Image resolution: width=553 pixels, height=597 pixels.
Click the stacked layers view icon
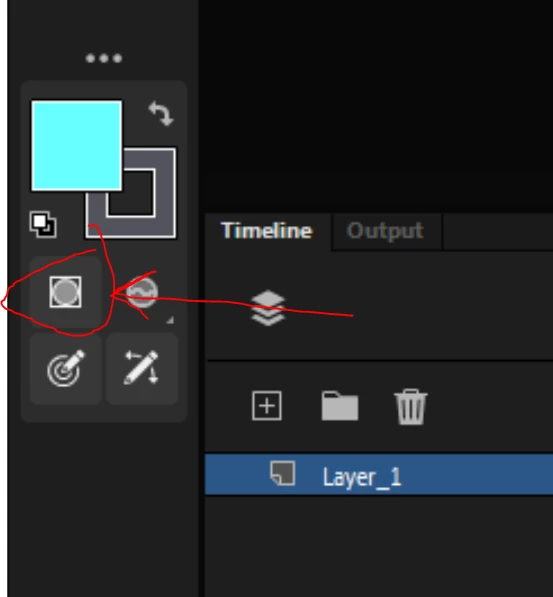point(268,308)
